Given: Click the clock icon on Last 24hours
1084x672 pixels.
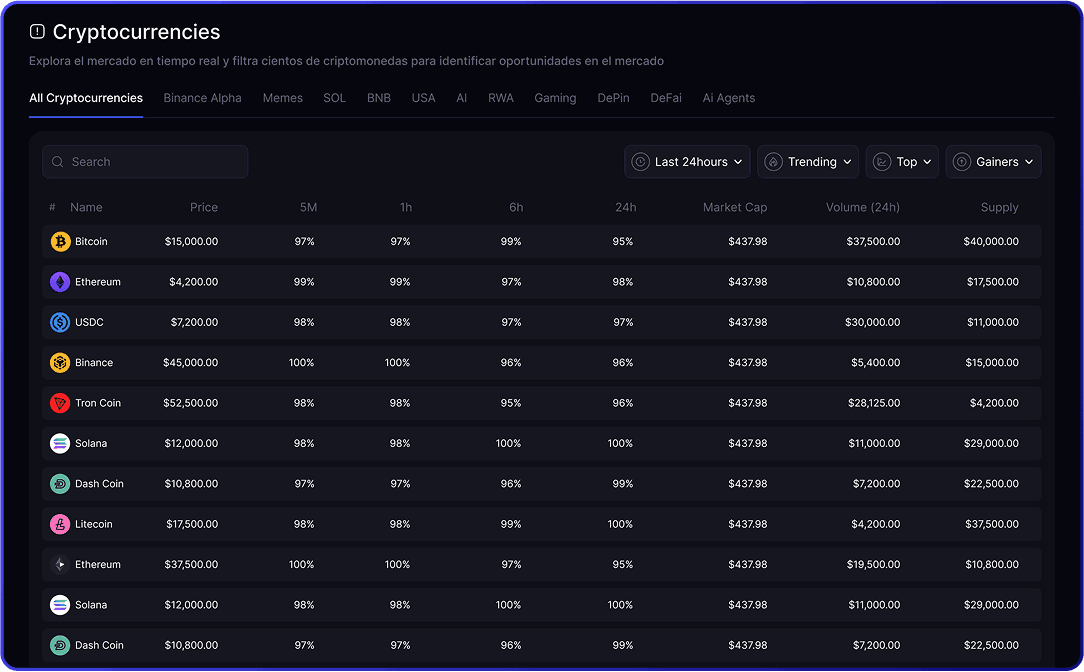Looking at the screenshot, I should tap(641, 162).
